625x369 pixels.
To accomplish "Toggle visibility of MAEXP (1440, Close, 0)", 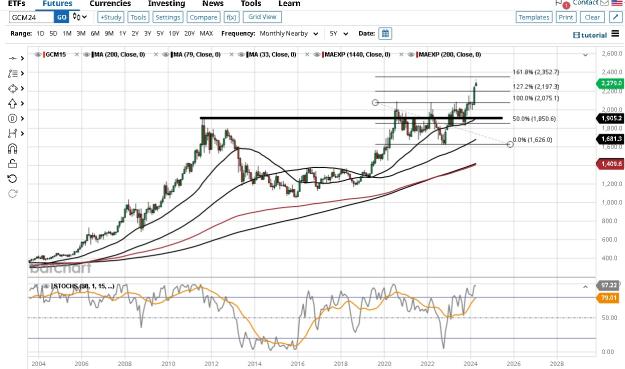I will (x=316, y=55).
